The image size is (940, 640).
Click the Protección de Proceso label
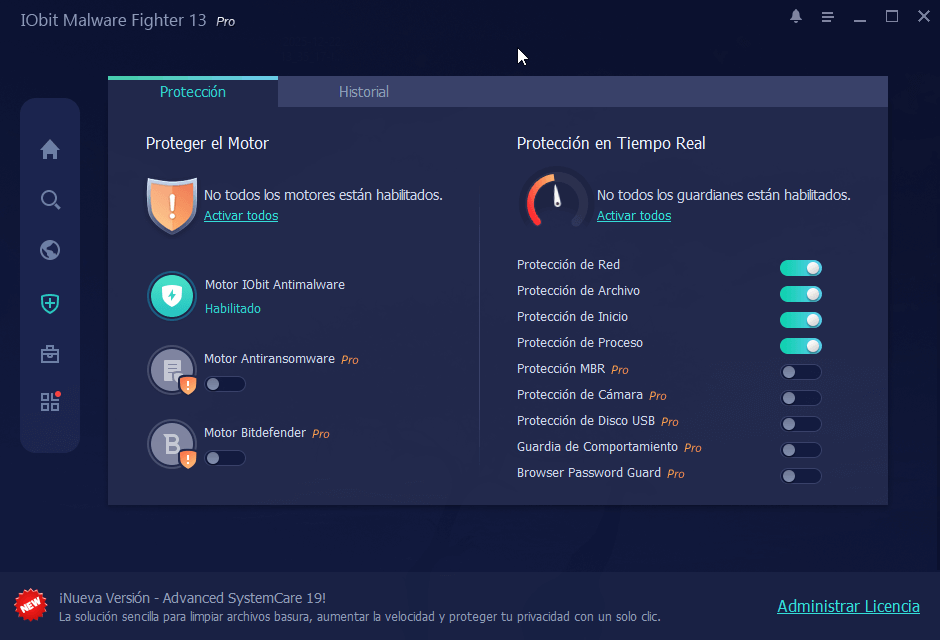(x=580, y=343)
